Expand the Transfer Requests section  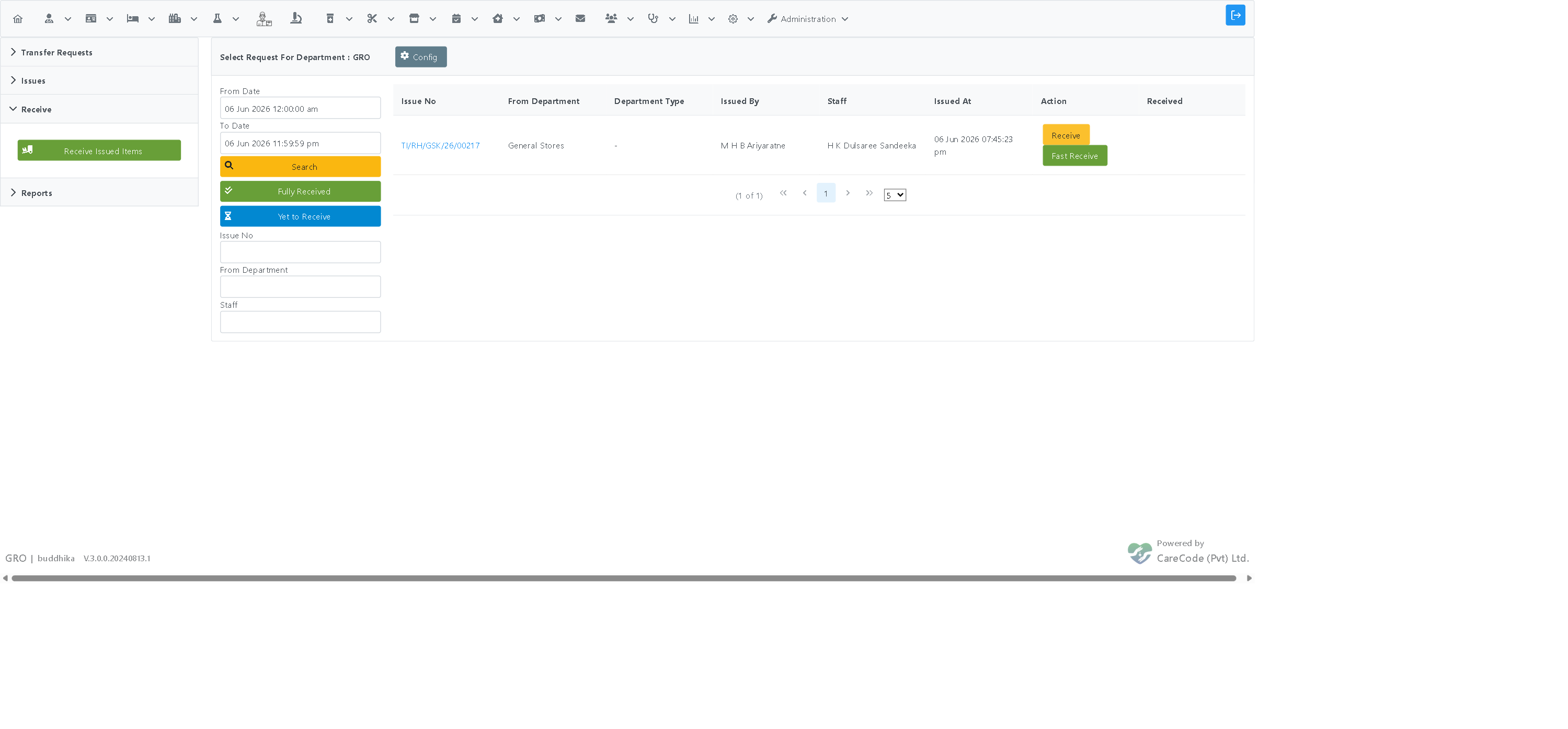pyautogui.click(x=99, y=52)
